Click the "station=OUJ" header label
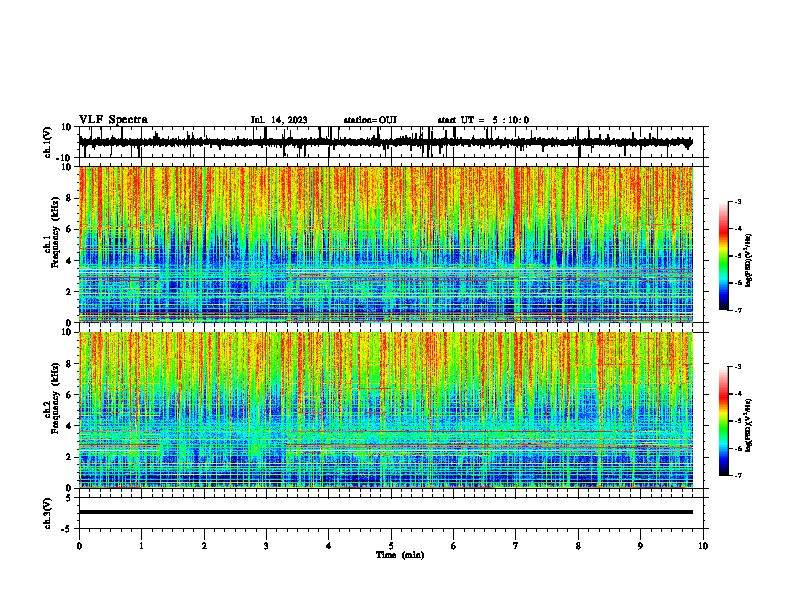Image resolution: width=792 pixels, height=612 pixels. pyautogui.click(x=370, y=120)
